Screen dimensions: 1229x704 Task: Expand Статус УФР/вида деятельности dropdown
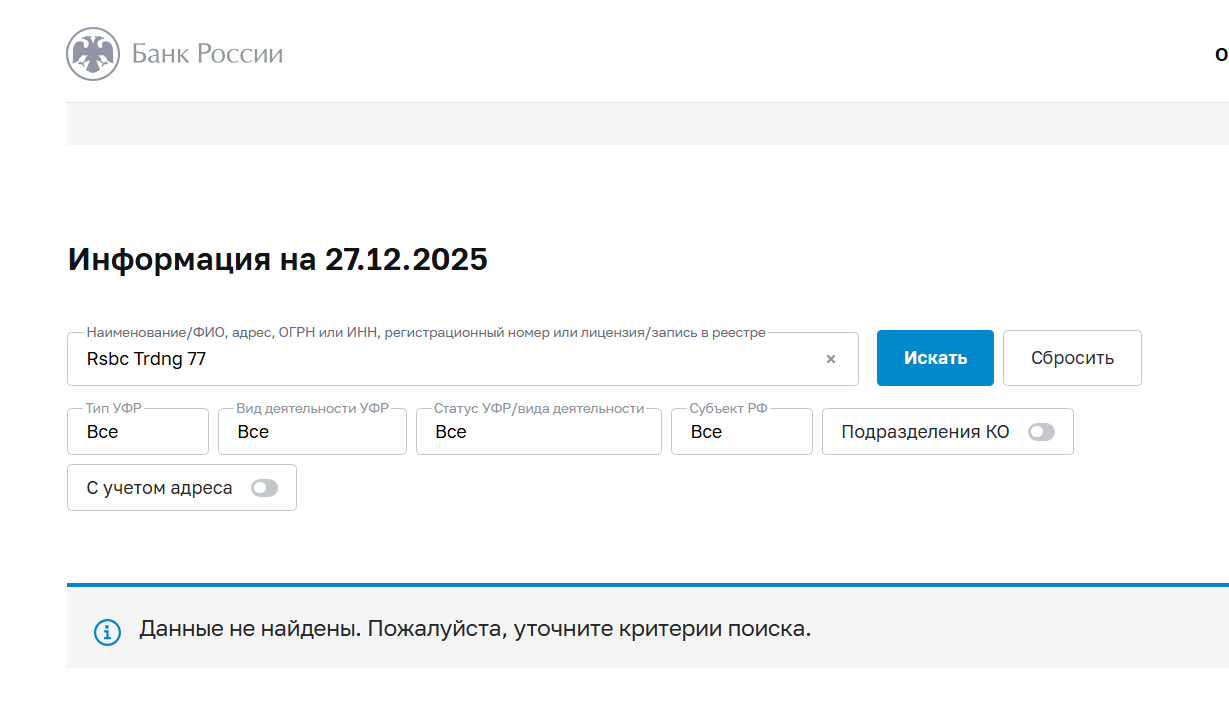coord(539,432)
